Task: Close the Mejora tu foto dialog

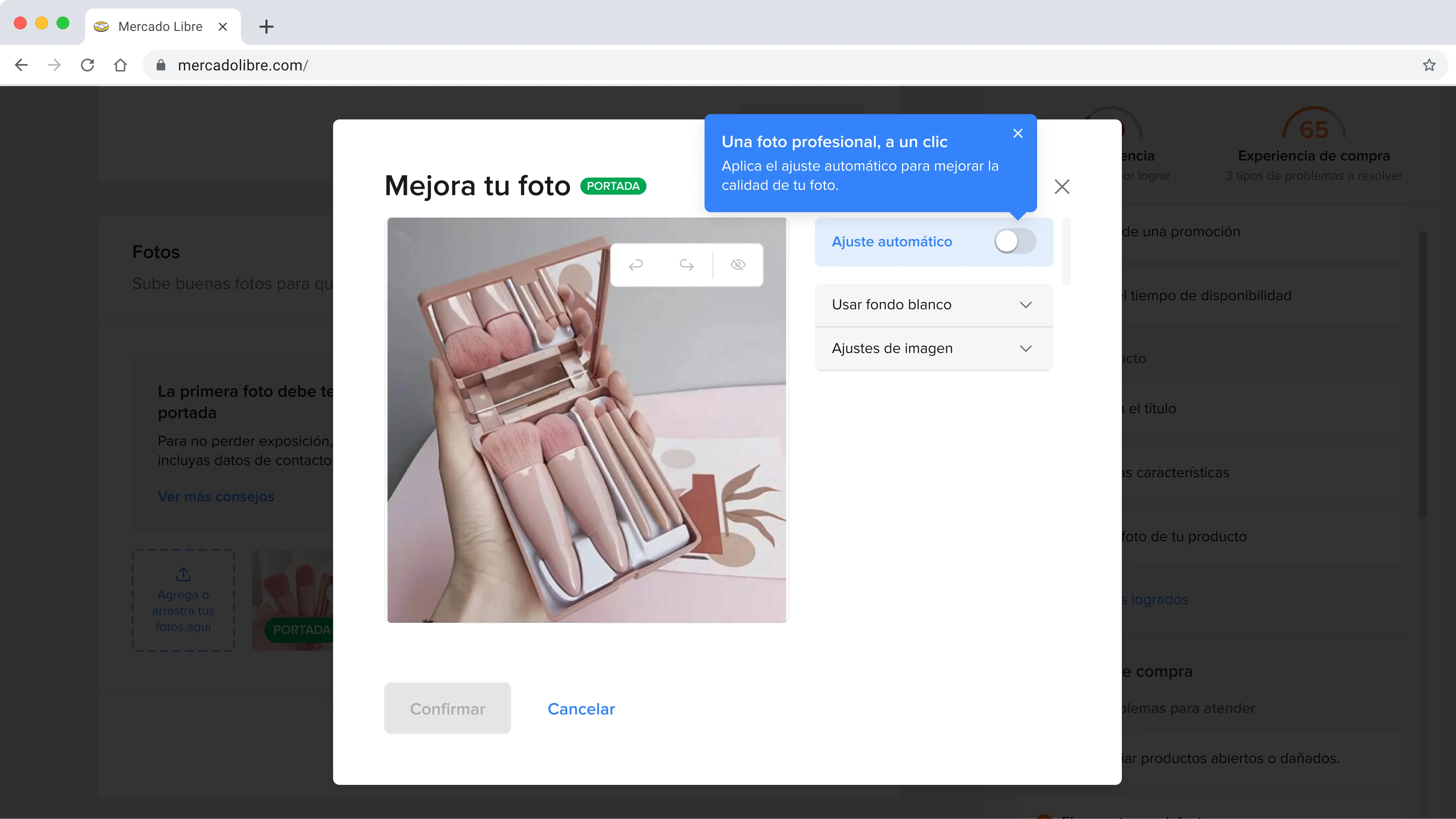Action: [x=1062, y=187]
